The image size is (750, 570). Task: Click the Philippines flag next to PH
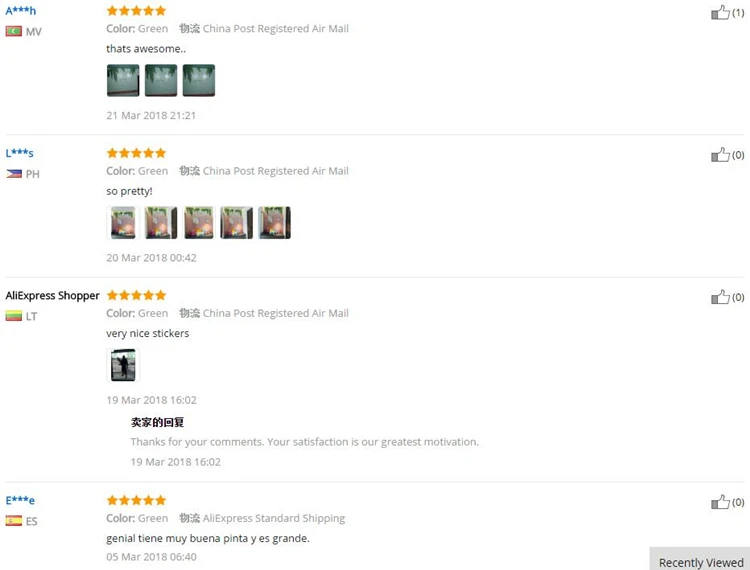click(14, 174)
